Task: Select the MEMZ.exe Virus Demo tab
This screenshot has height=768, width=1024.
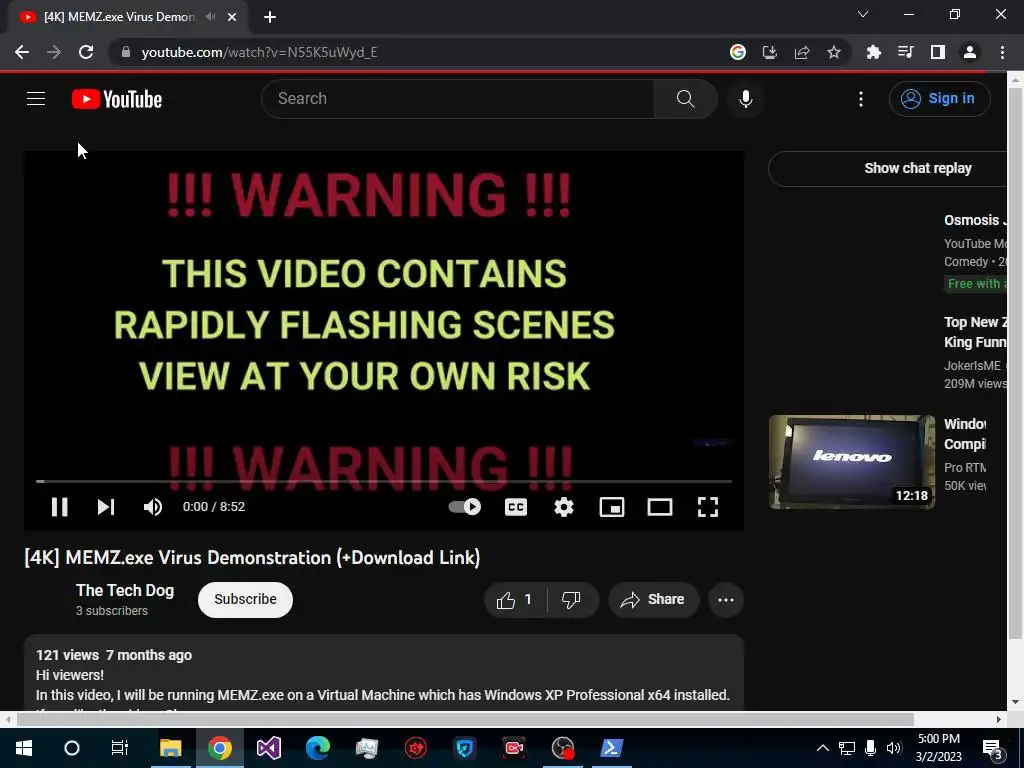Action: point(119,17)
